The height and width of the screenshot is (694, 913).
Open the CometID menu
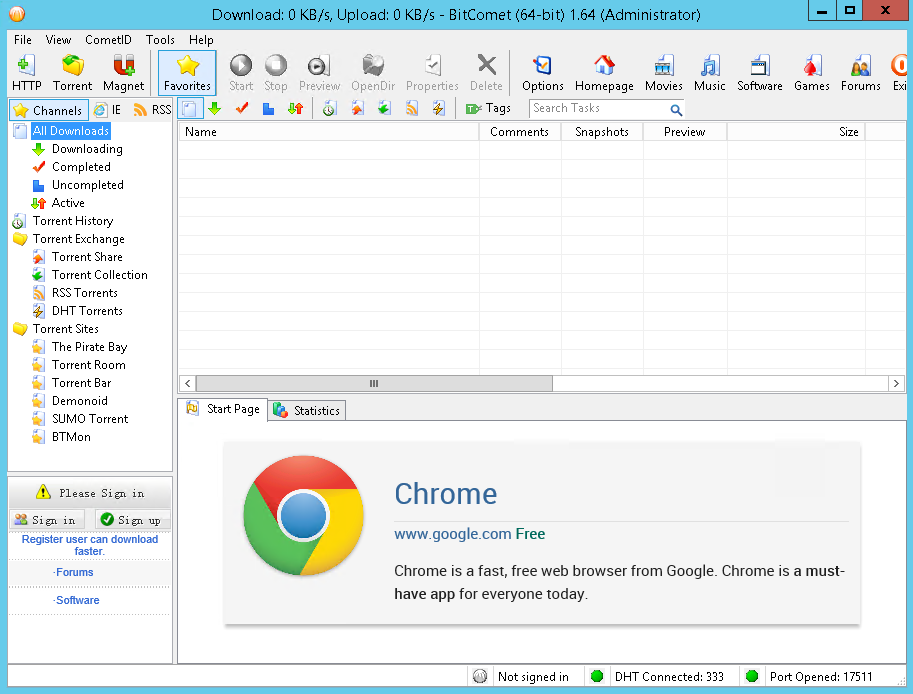pos(108,40)
